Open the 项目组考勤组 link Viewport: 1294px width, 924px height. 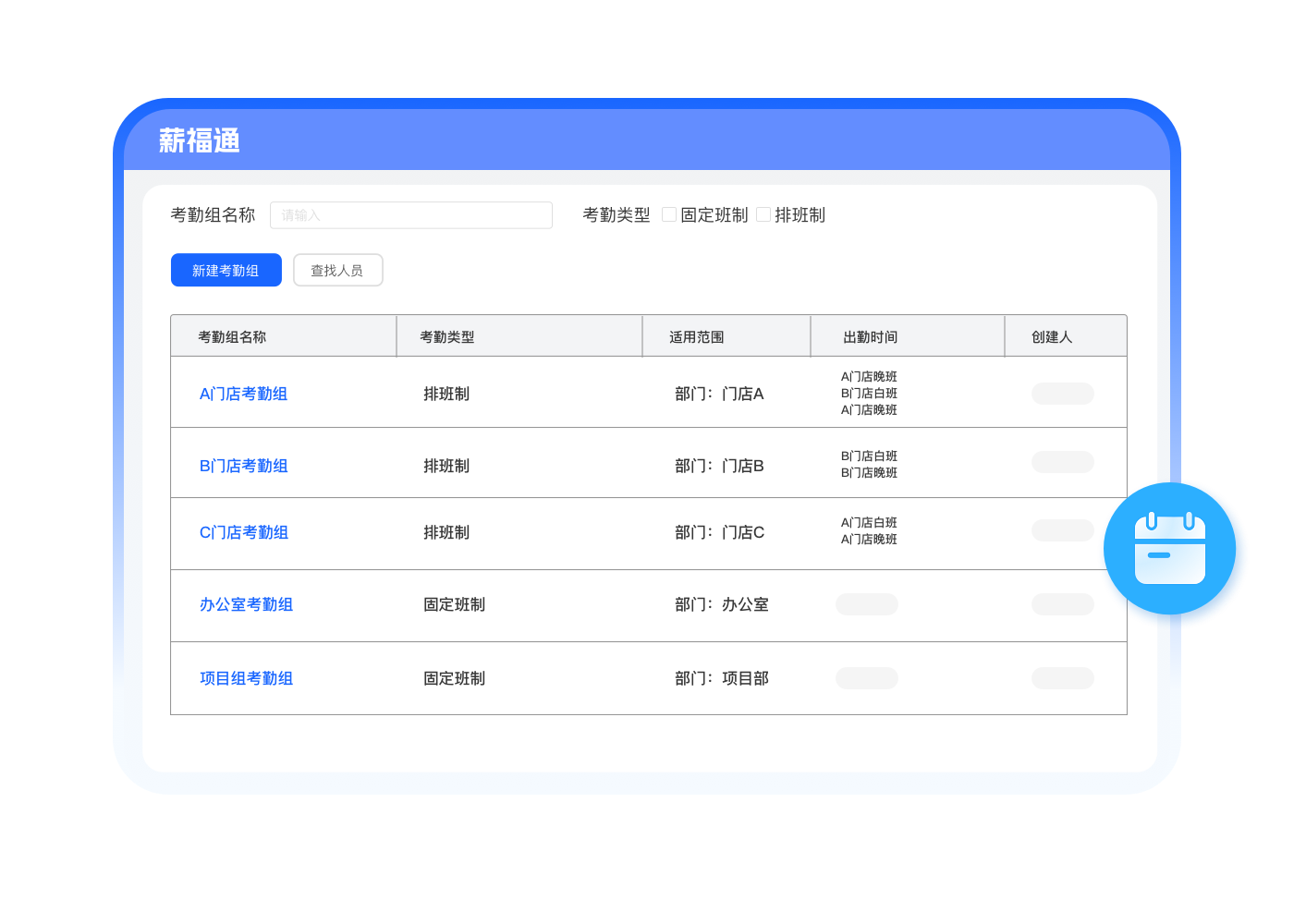[x=246, y=678]
